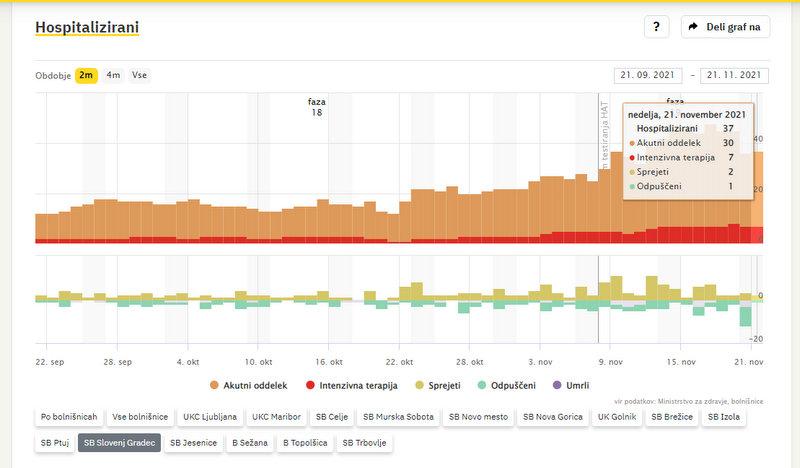Click the faza 18 chart marker
Image resolution: width=800 pixels, height=468 pixels.
316,107
